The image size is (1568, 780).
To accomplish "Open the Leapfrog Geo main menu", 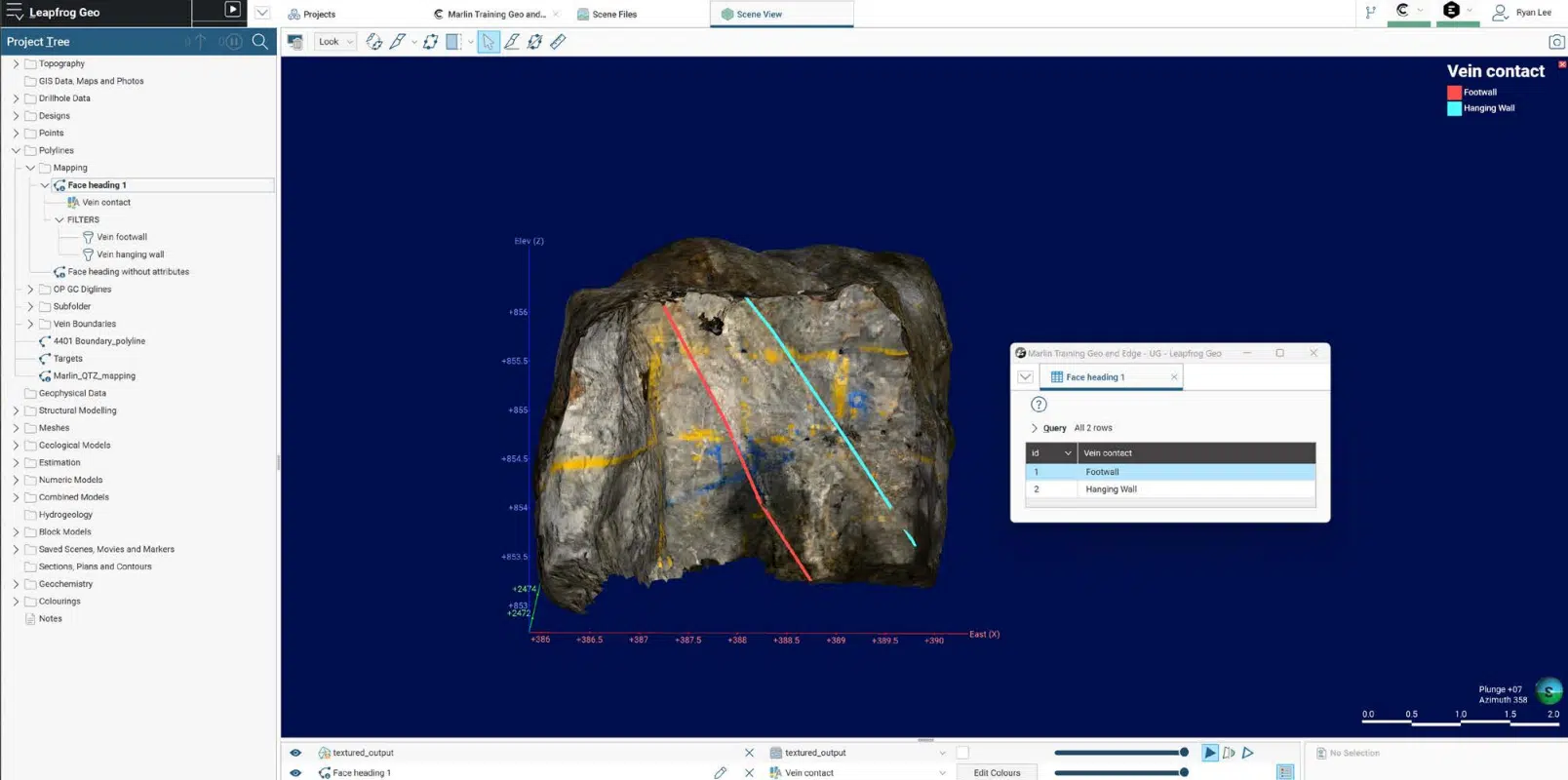I will (15, 13).
